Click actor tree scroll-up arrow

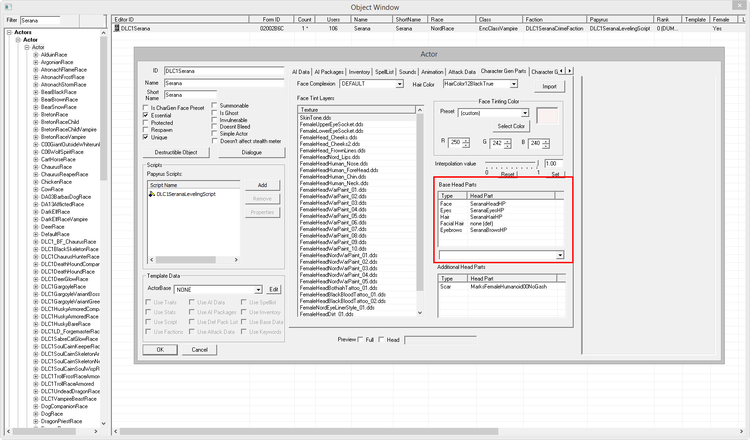[x=103, y=33]
